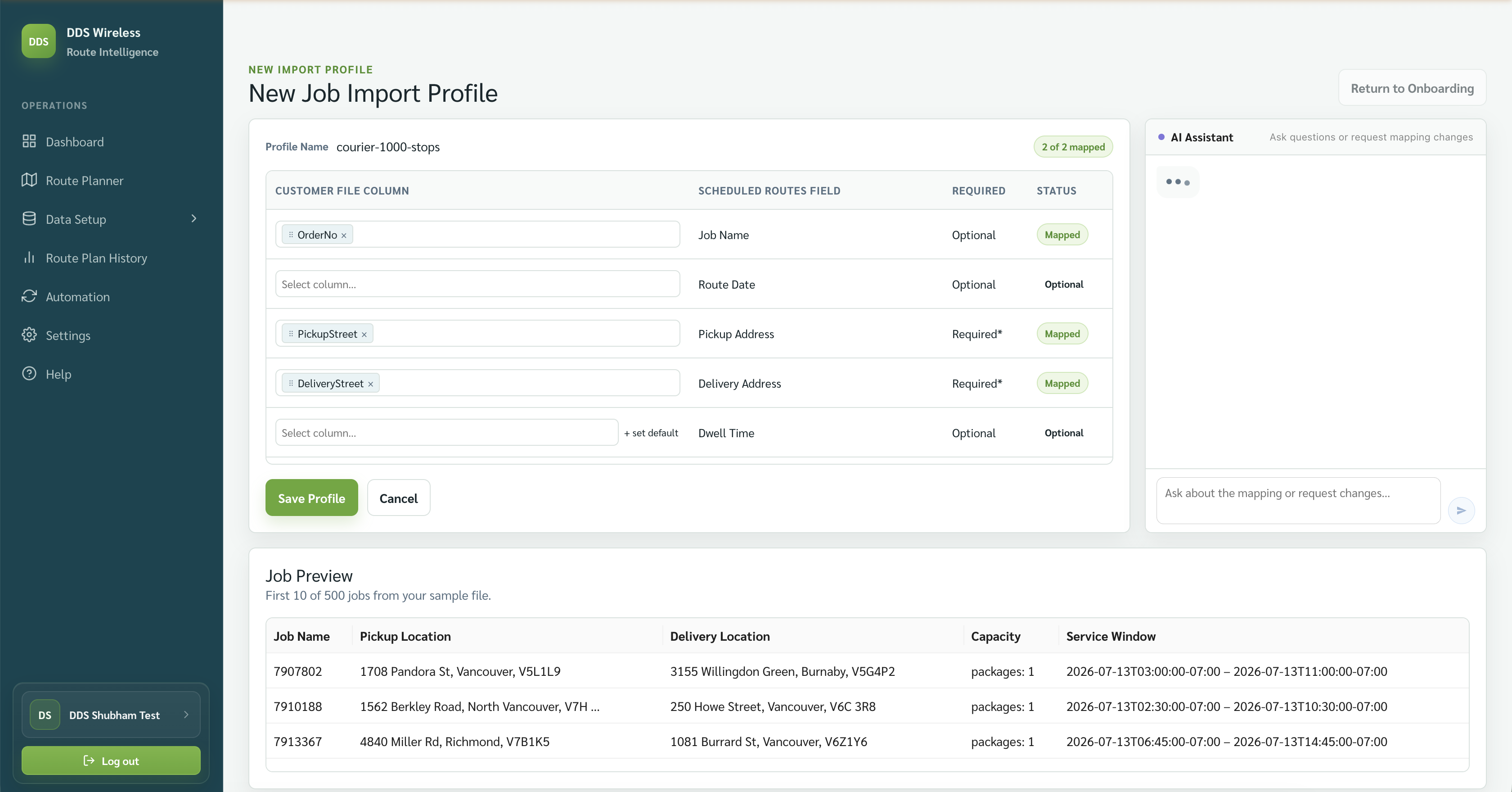The height and width of the screenshot is (792, 1512).
Task: Remove the OrderNo column tag
Action: (344, 235)
